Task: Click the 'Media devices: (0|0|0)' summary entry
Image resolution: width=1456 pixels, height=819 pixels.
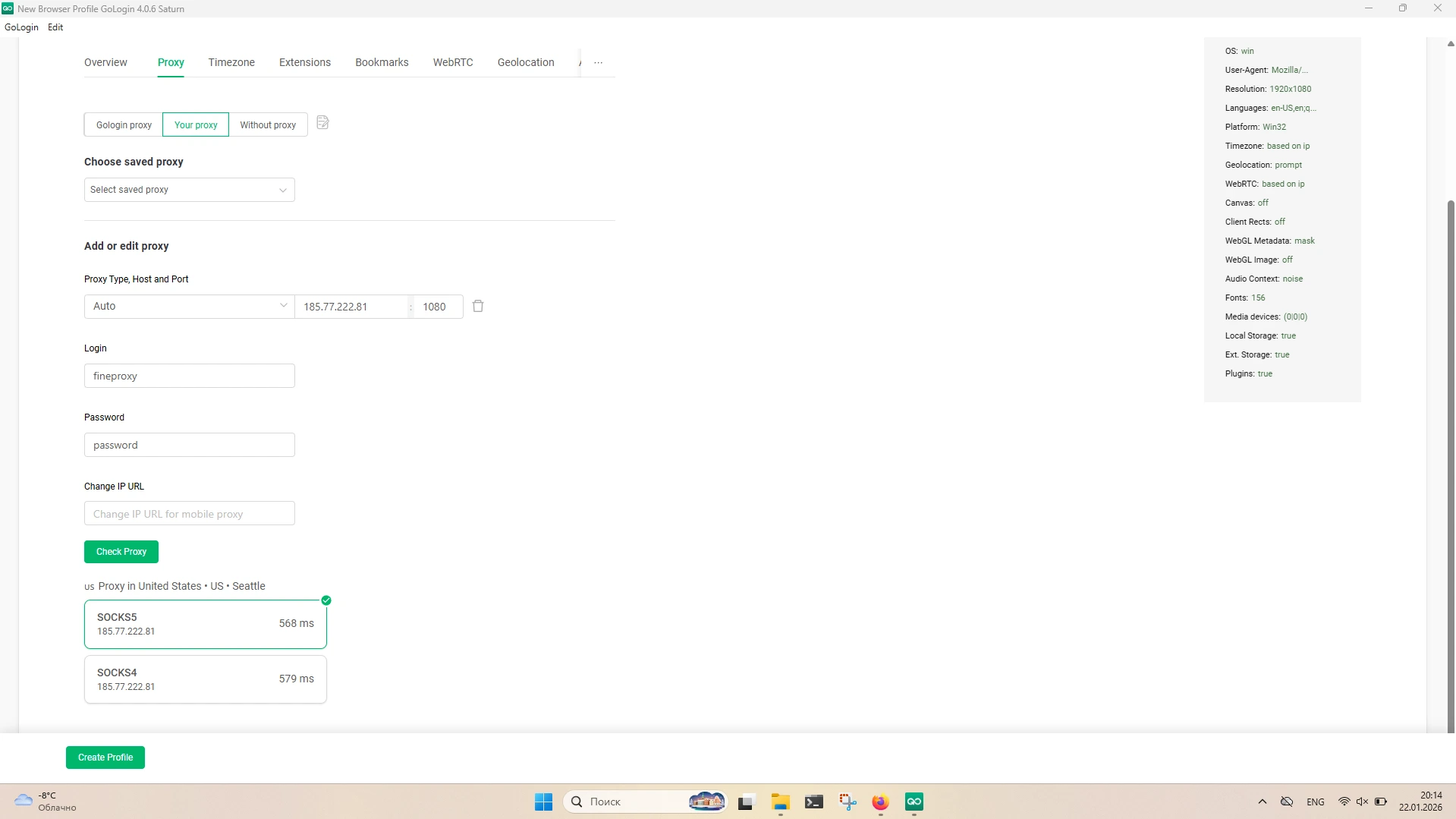Action: (1266, 317)
